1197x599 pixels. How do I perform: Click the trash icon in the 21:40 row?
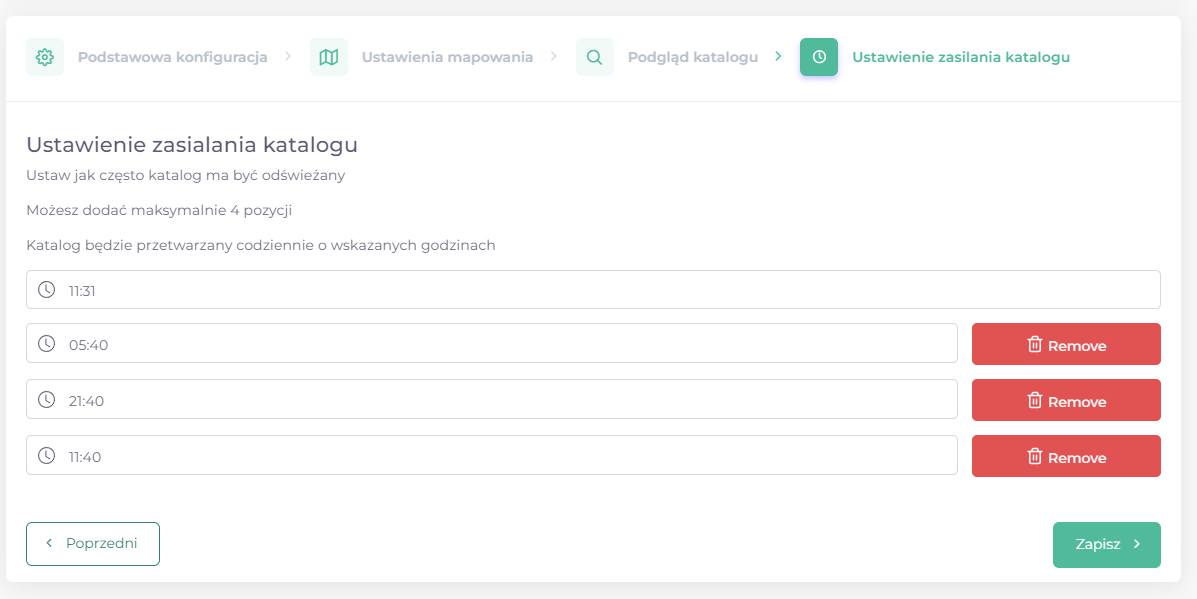click(1034, 400)
